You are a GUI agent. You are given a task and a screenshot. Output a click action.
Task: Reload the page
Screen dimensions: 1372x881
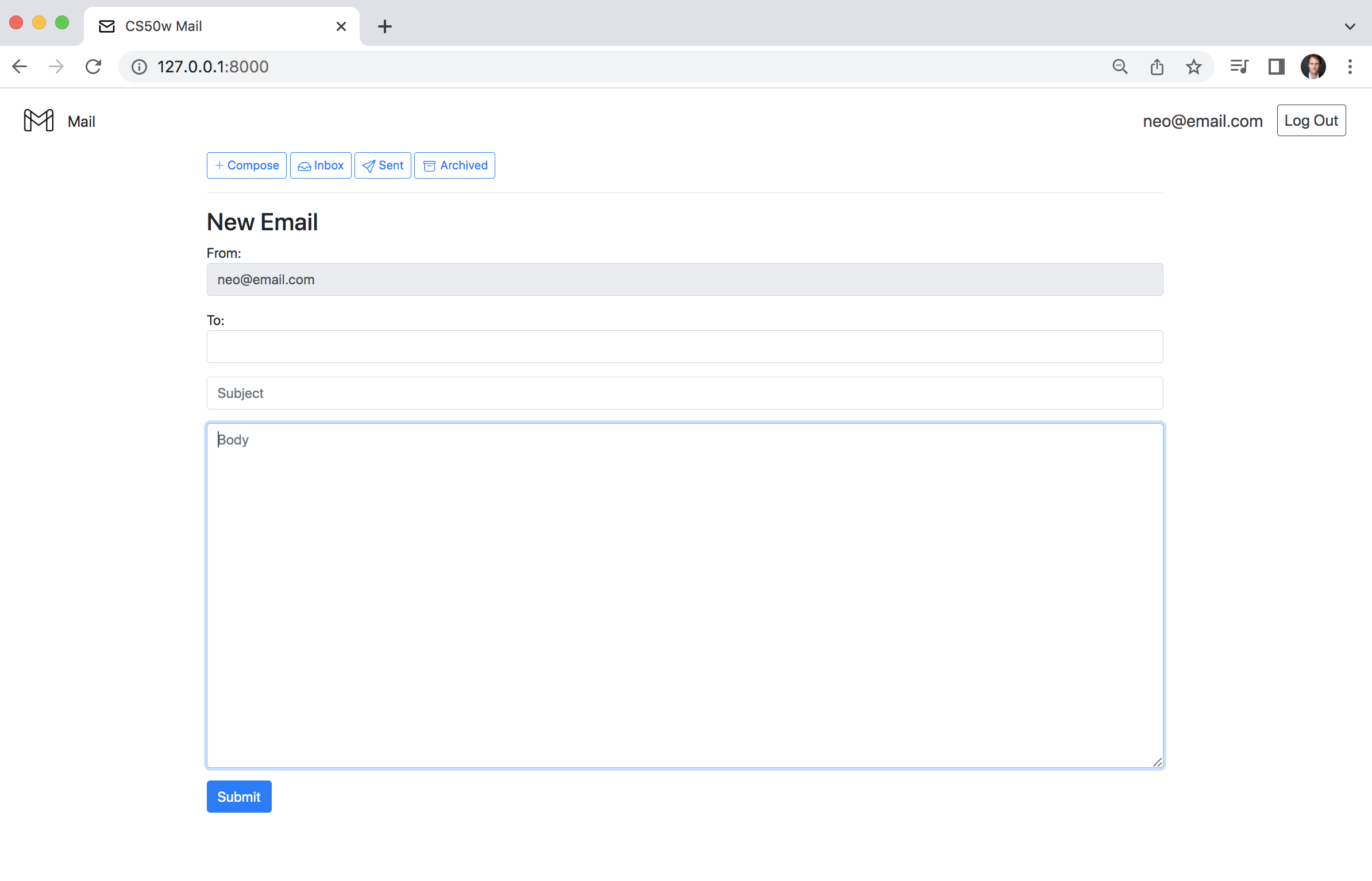coord(94,66)
